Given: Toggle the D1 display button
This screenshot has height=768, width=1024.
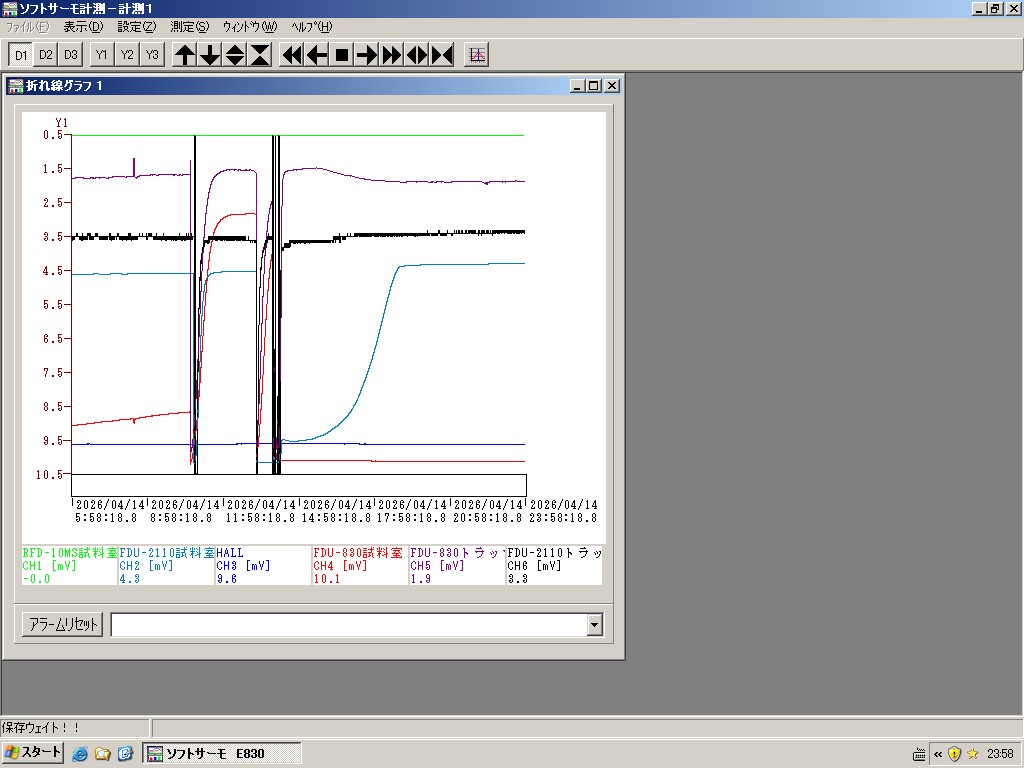Looking at the screenshot, I should pyautogui.click(x=21, y=55).
